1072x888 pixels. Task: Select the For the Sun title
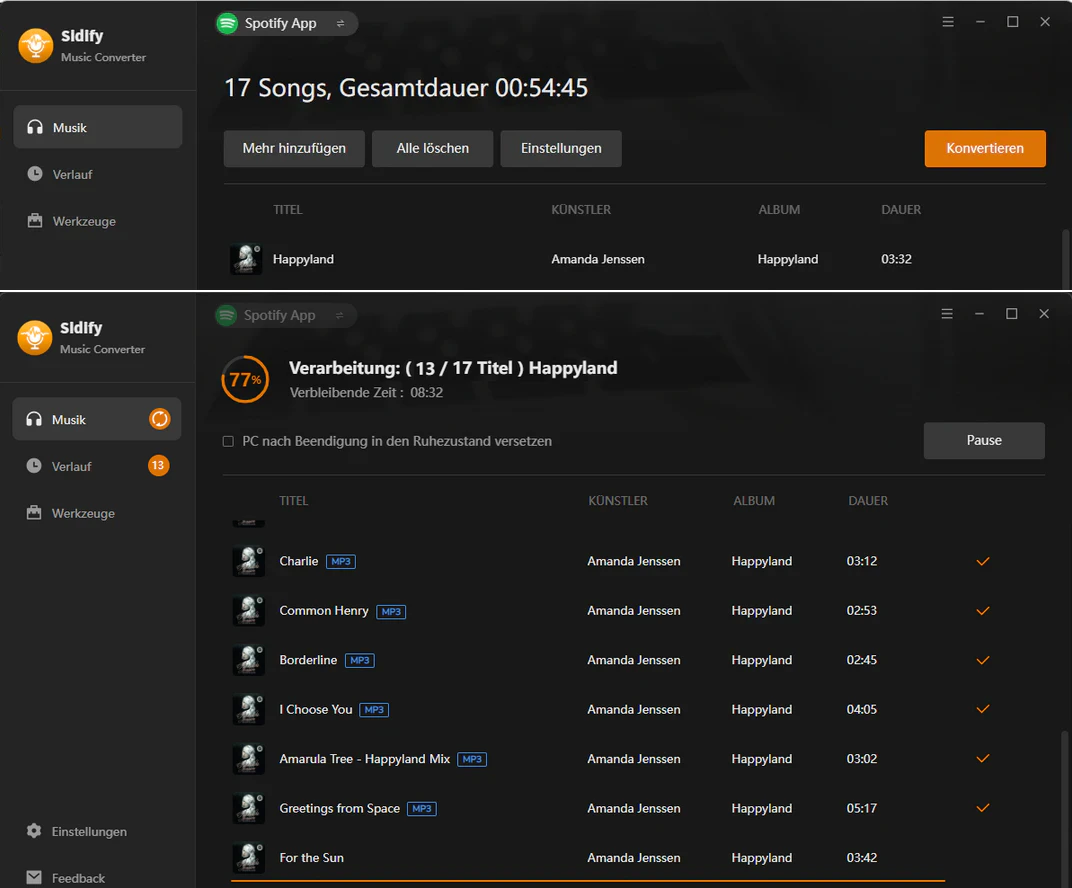coord(312,857)
